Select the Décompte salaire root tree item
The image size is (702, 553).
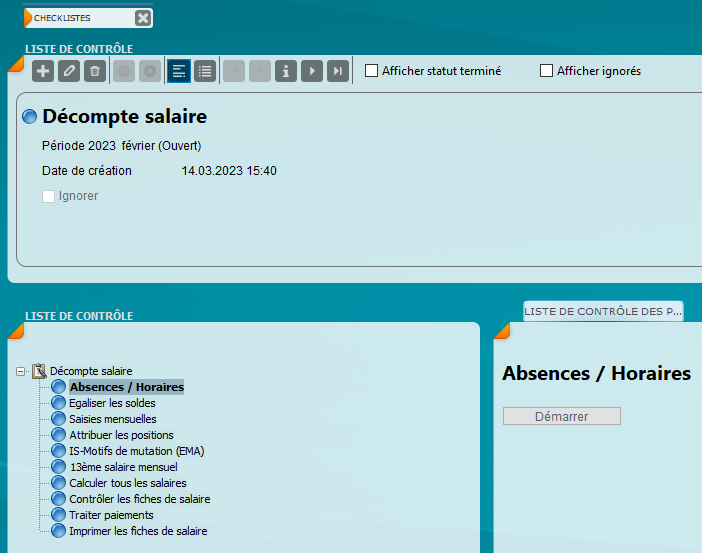pyautogui.click(x=91, y=371)
